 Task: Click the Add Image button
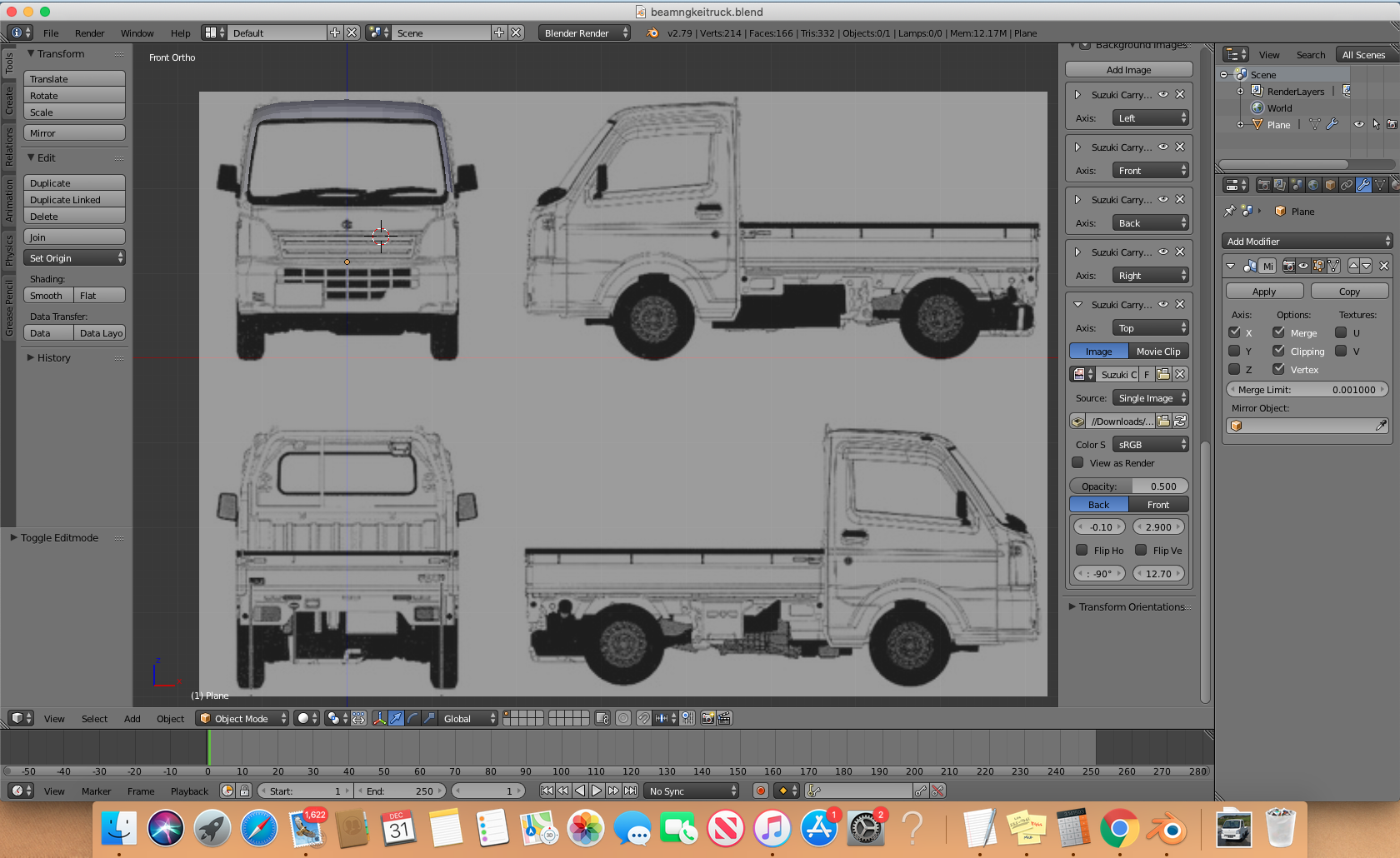1128,70
